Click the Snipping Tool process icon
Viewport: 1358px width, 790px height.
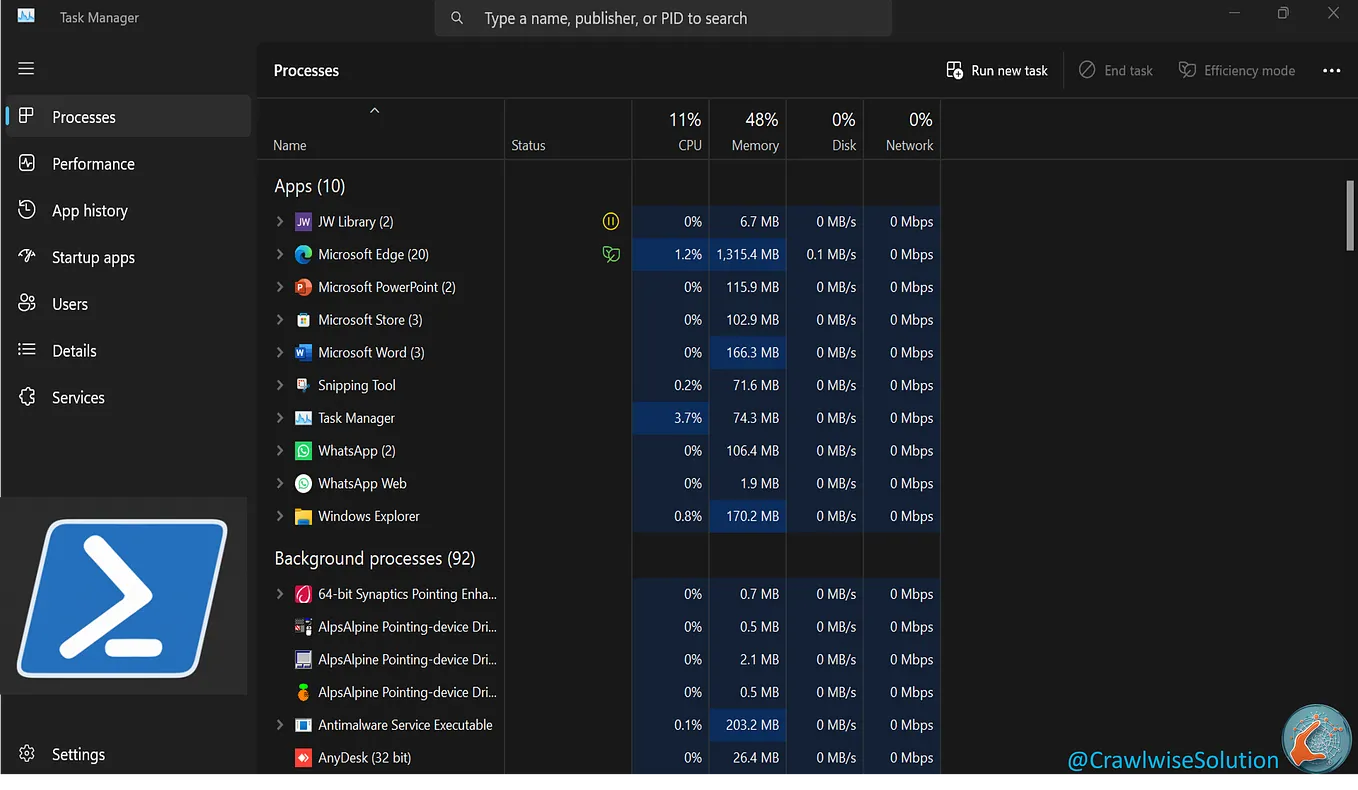coord(303,385)
